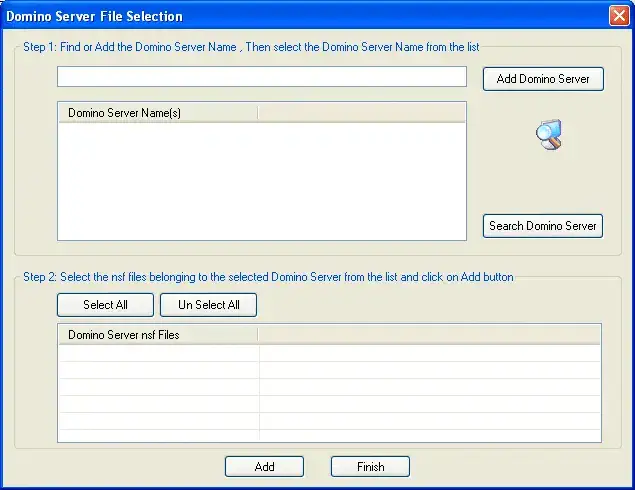Click the Add button at bottom
Screen dimensions: 635x490
pos(264,467)
